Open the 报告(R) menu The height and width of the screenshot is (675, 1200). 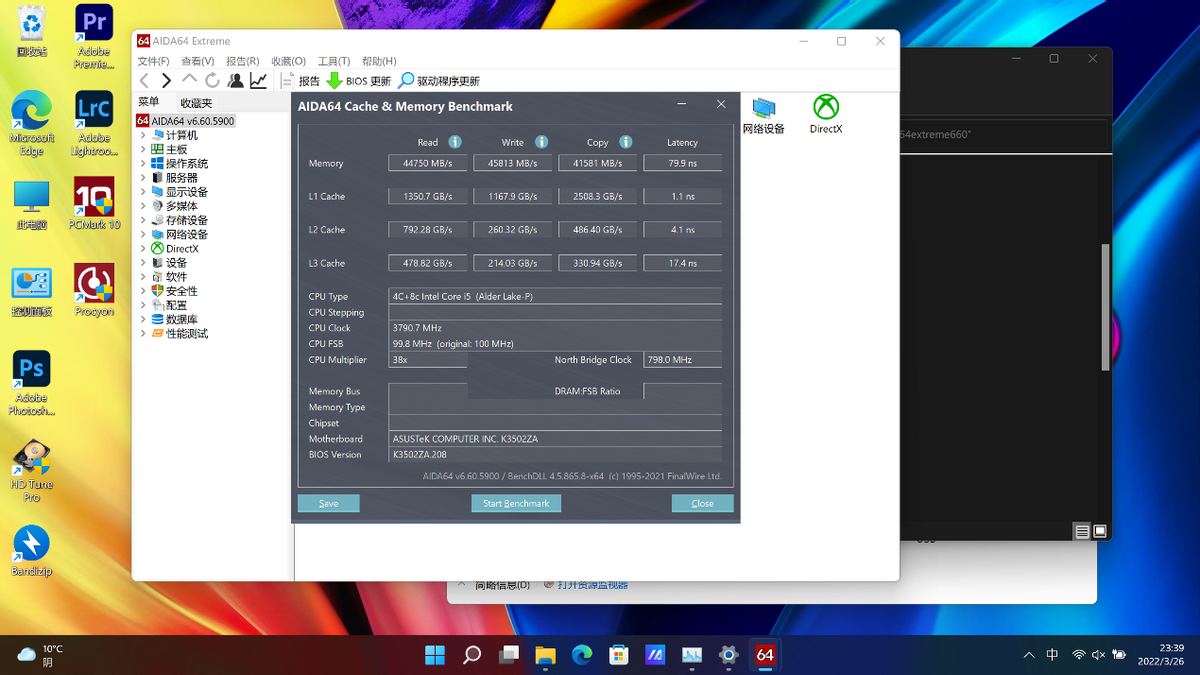pyautogui.click(x=242, y=61)
